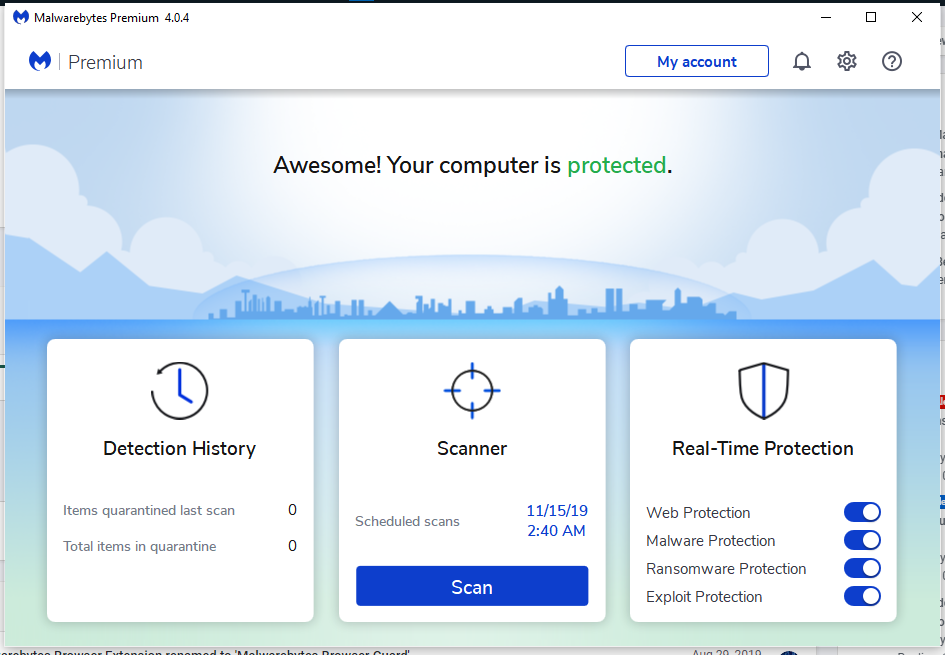This screenshot has width=945, height=655.
Task: Click the green 'protected' status word
Action: (617, 165)
